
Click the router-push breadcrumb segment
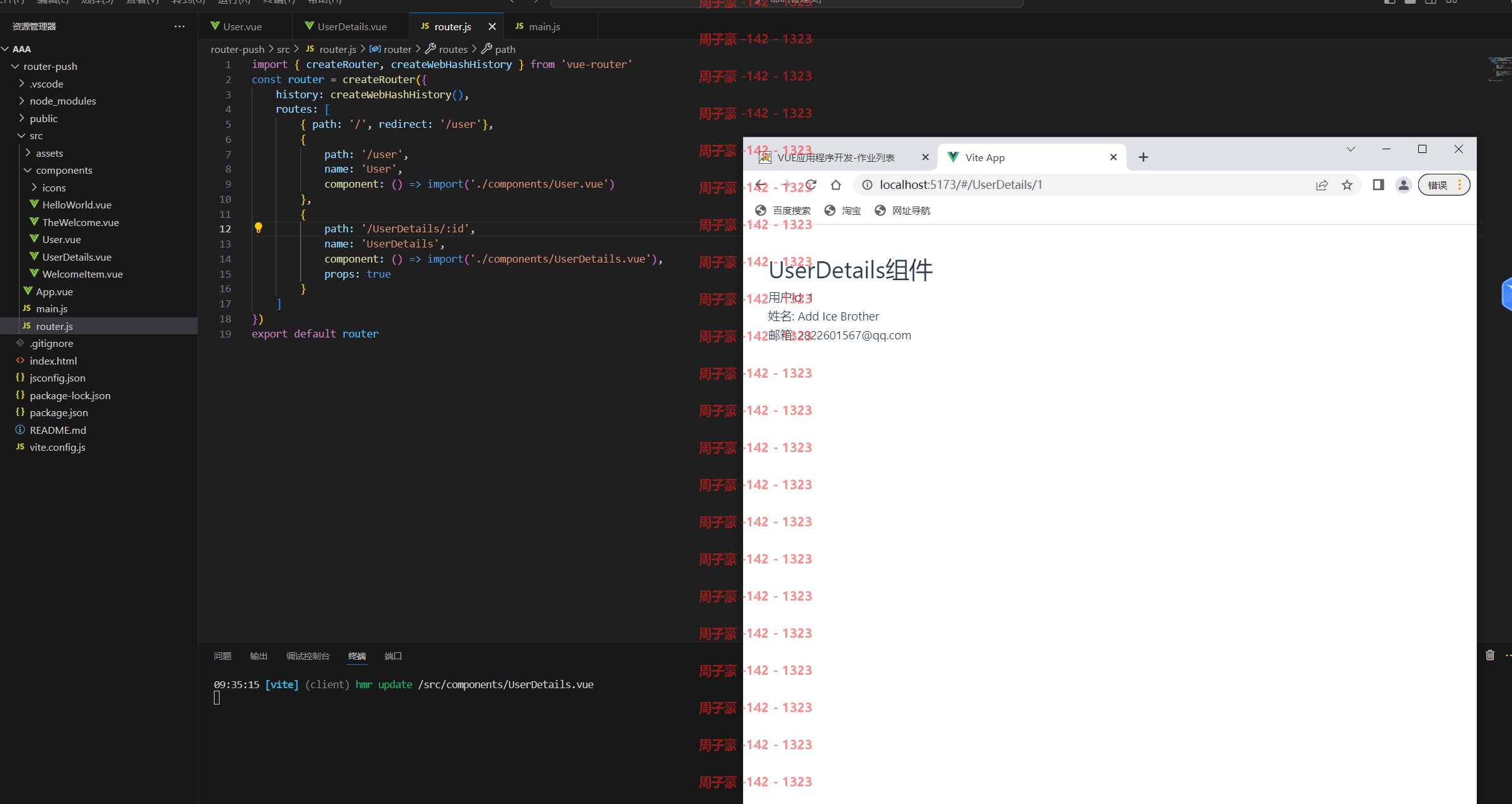pyautogui.click(x=237, y=49)
